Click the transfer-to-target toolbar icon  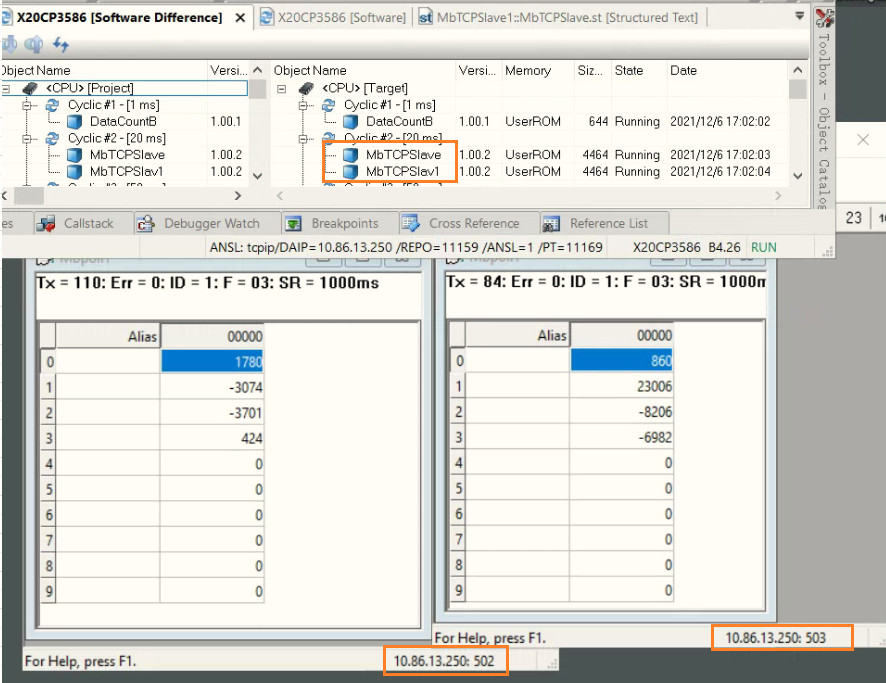point(8,44)
